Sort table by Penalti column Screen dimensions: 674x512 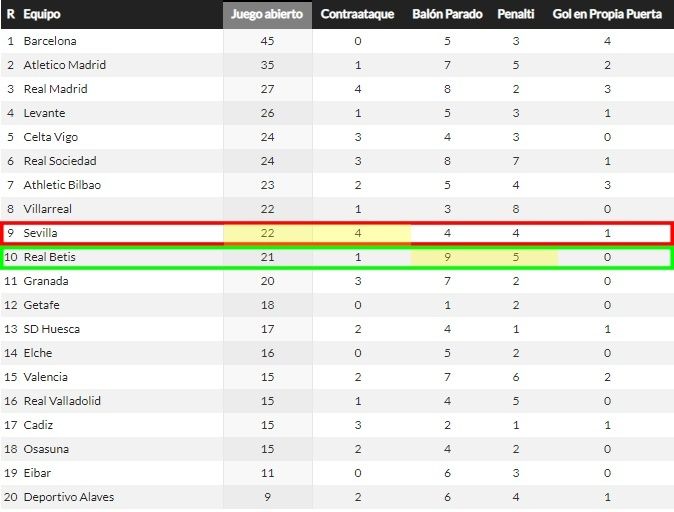click(x=516, y=15)
